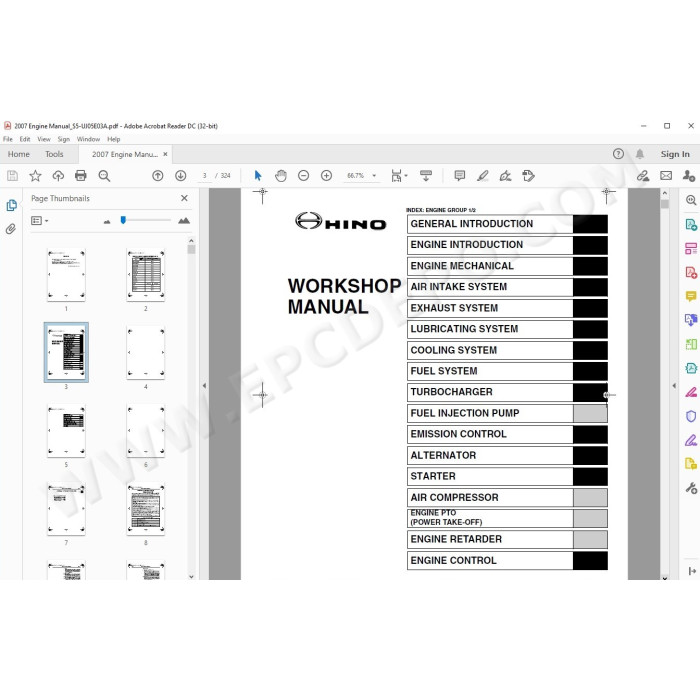Switch to the Tools tab
The image size is (700, 700).
click(x=54, y=154)
